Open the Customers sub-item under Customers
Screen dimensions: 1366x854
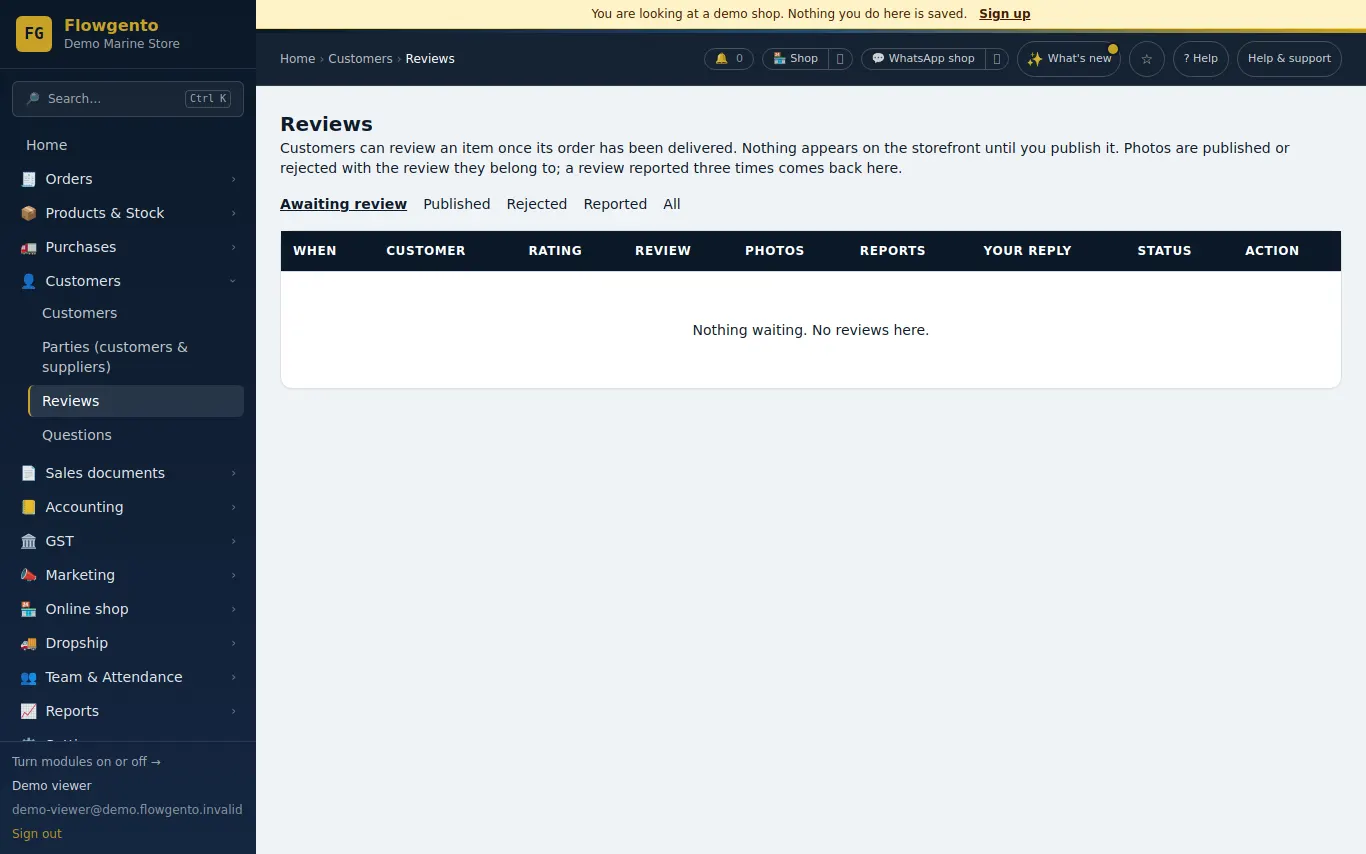(x=136, y=313)
